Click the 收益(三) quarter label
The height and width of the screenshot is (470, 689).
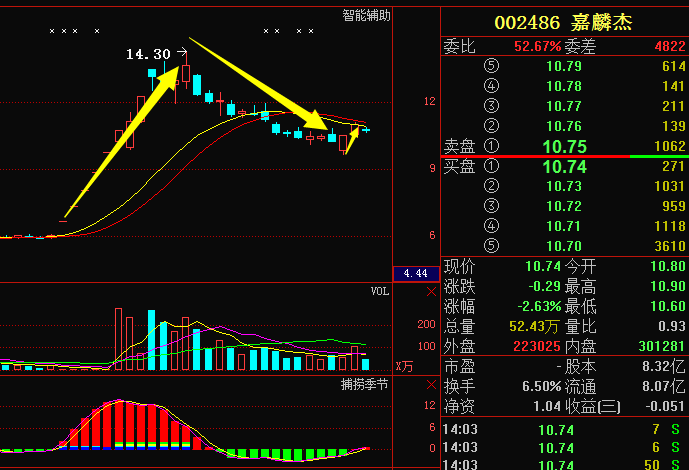click(593, 406)
